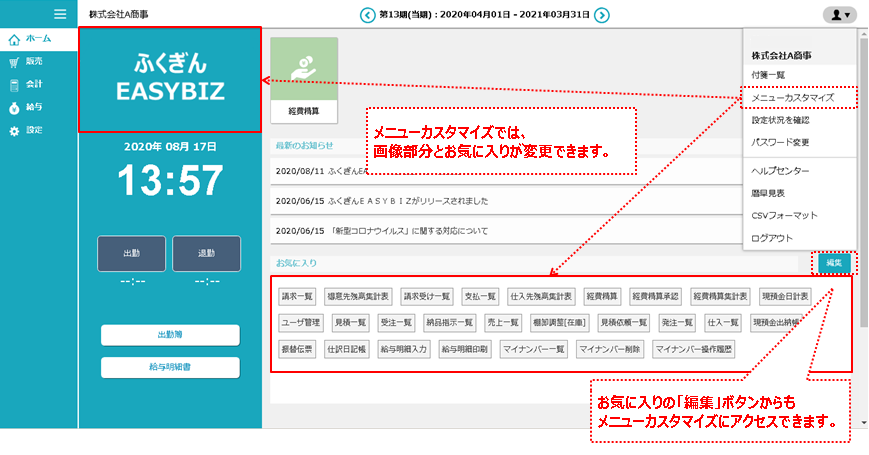Click the 棚卸調整[在庫] favorite button

coord(560,323)
